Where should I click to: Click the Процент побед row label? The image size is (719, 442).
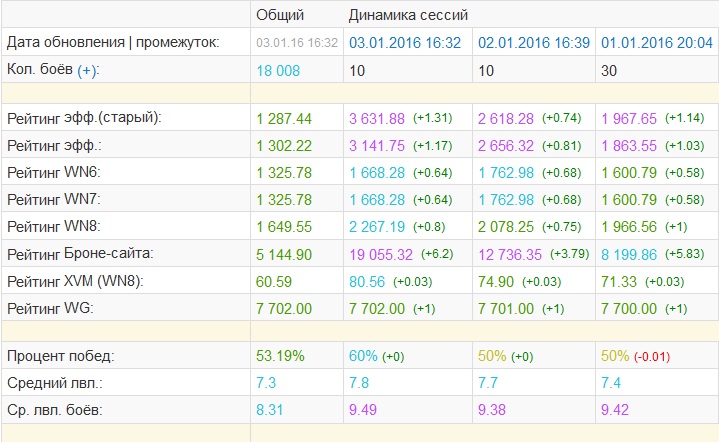coord(61,356)
